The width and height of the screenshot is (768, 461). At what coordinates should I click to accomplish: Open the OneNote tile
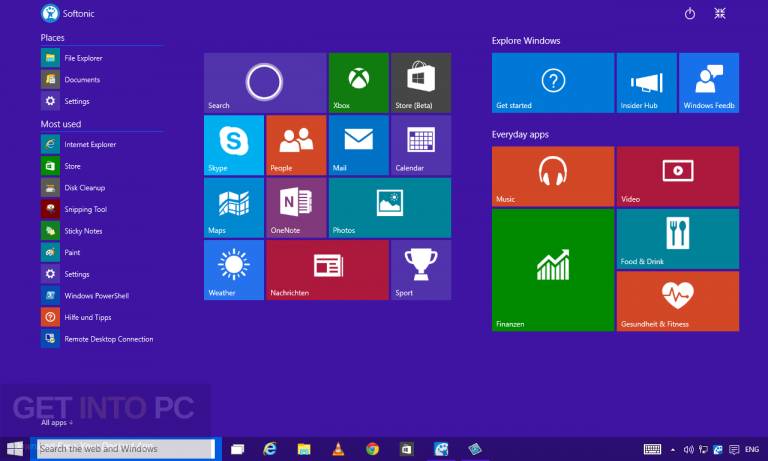coord(296,208)
